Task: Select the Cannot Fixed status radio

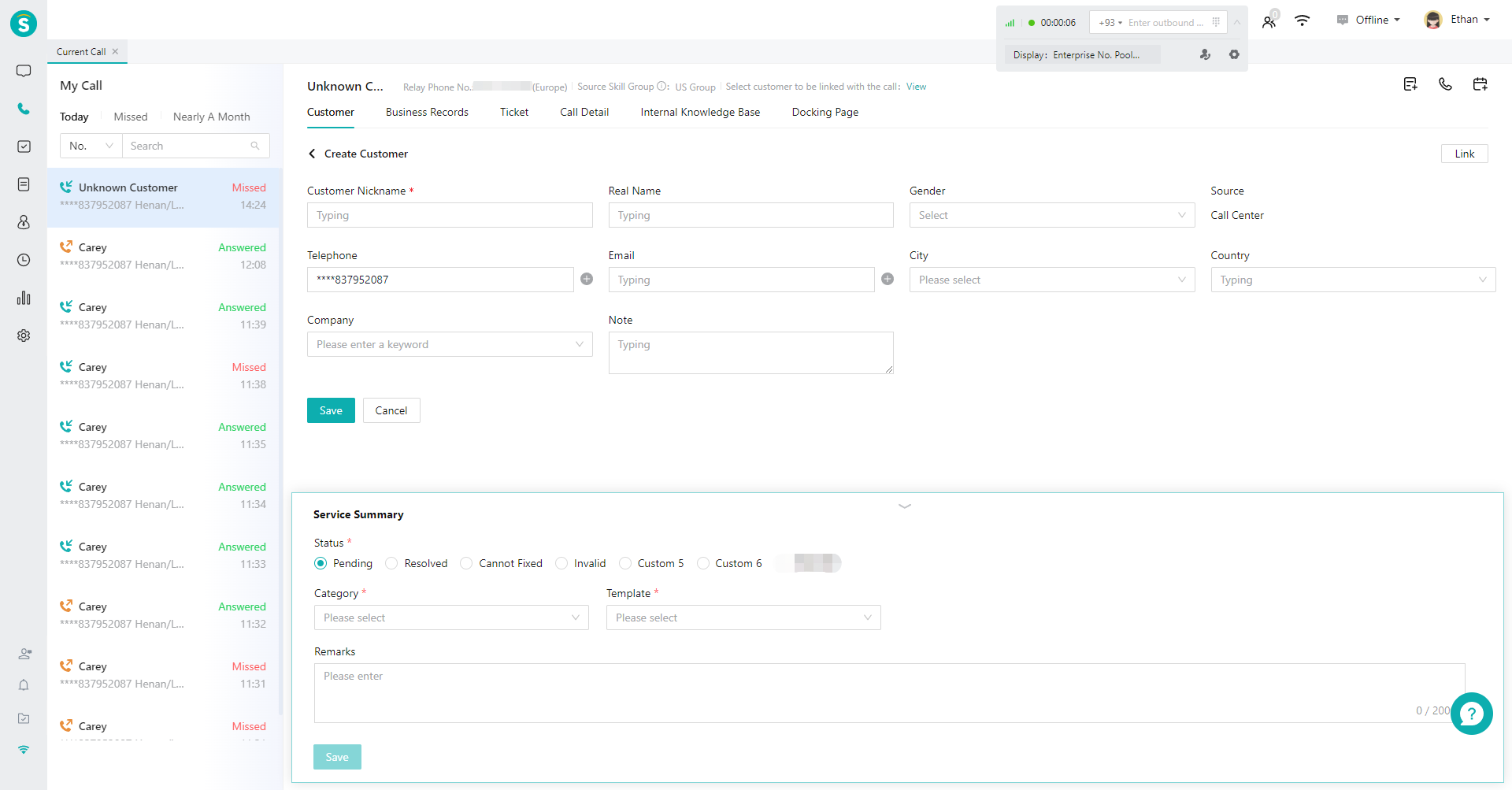Action: click(x=466, y=563)
